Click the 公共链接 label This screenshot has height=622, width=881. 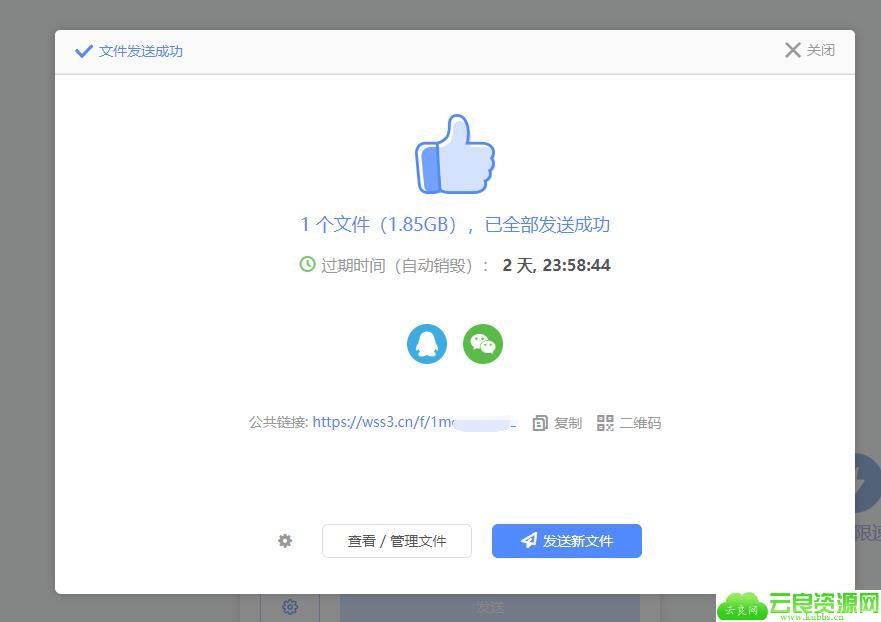coord(278,423)
